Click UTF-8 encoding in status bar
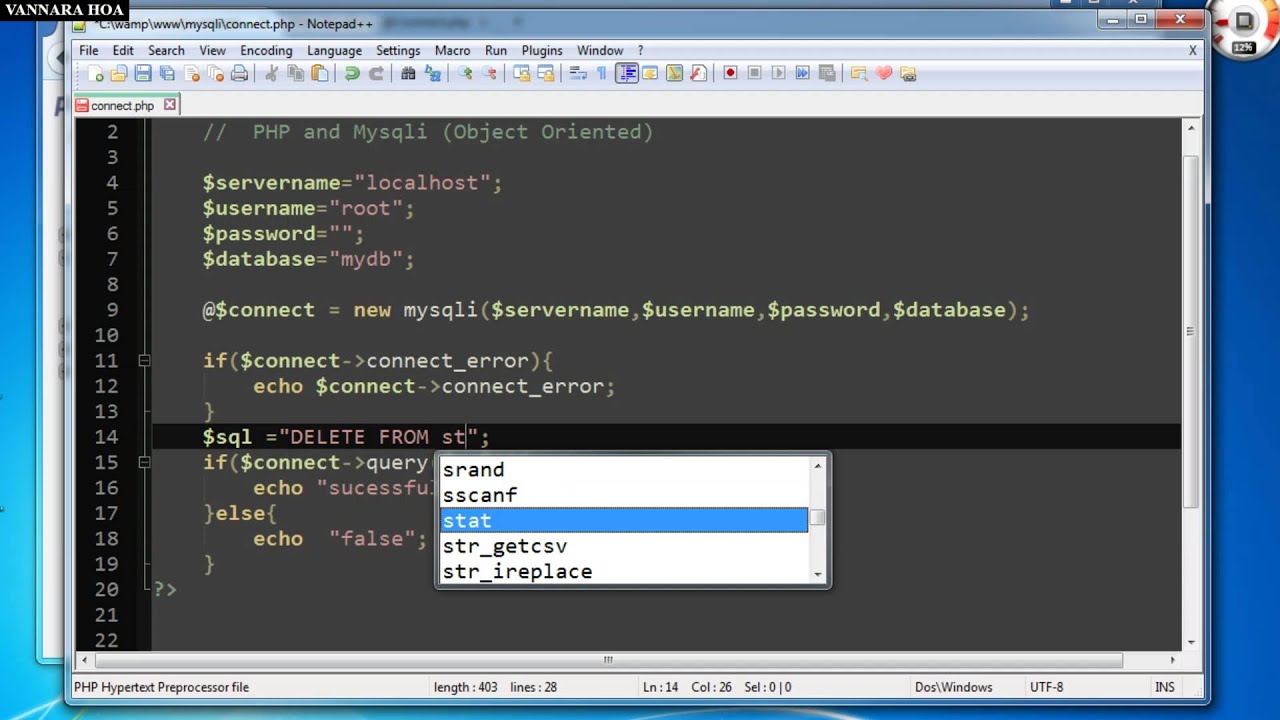Image resolution: width=1280 pixels, height=720 pixels. 1046,687
